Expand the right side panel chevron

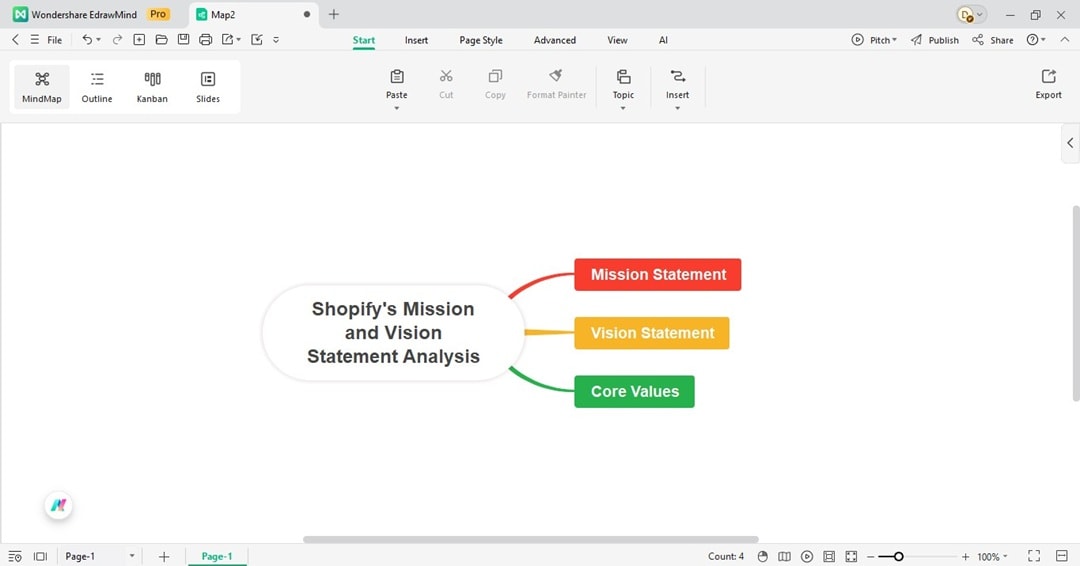(1070, 143)
